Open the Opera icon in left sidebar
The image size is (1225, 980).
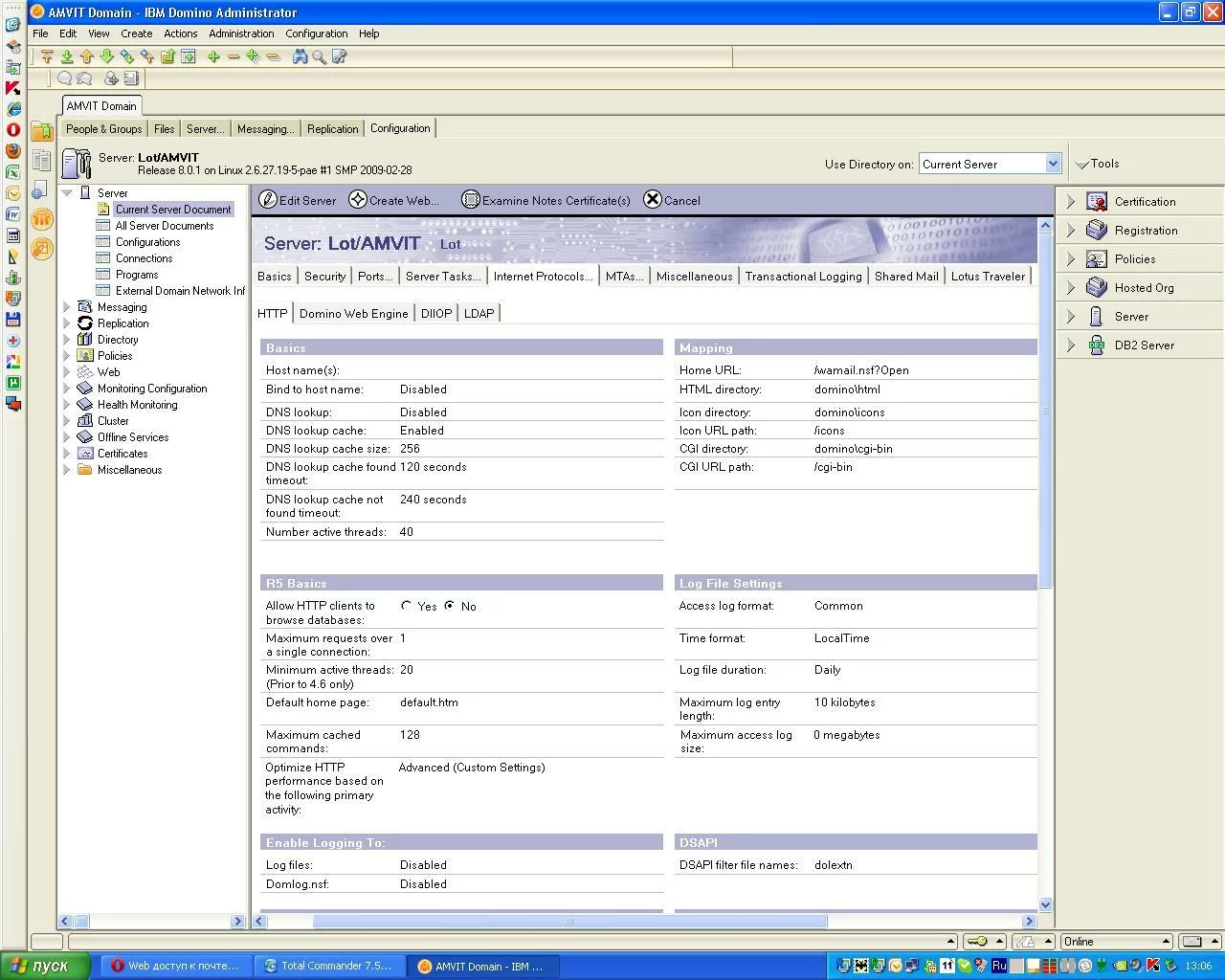coord(13,129)
